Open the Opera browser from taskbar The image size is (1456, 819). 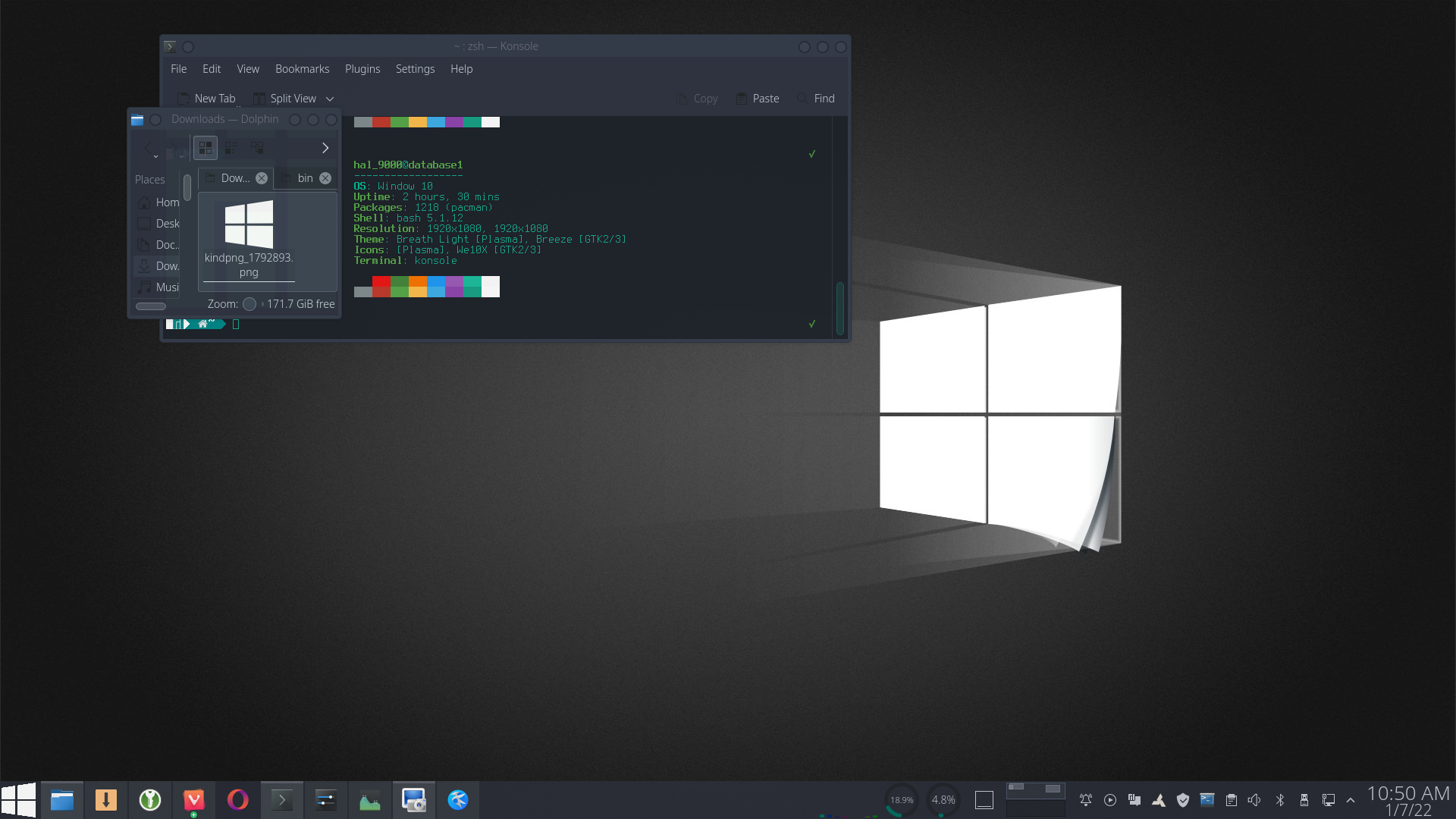click(x=237, y=800)
